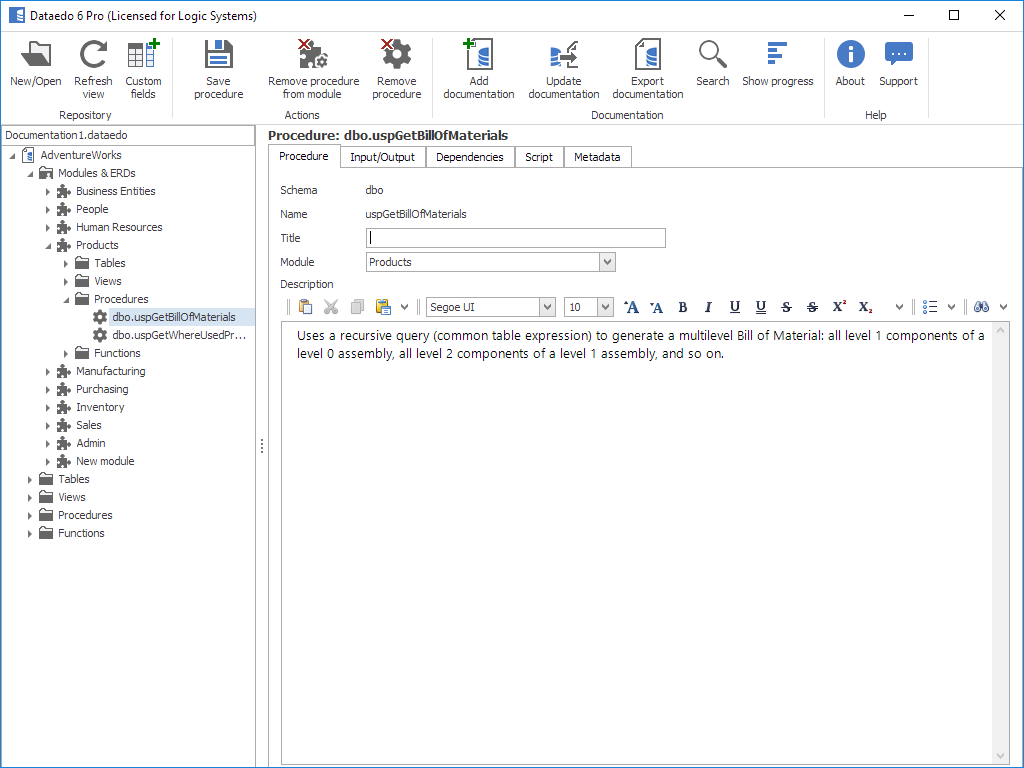Viewport: 1024px width, 768px height.
Task: Switch to the Dependencies tab
Action: [x=469, y=157]
